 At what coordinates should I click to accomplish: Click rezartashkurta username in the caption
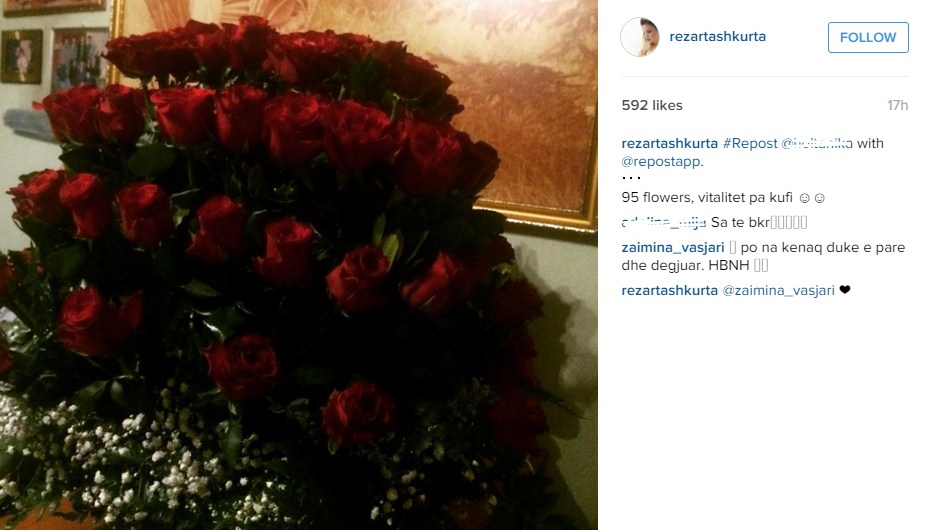[669, 143]
